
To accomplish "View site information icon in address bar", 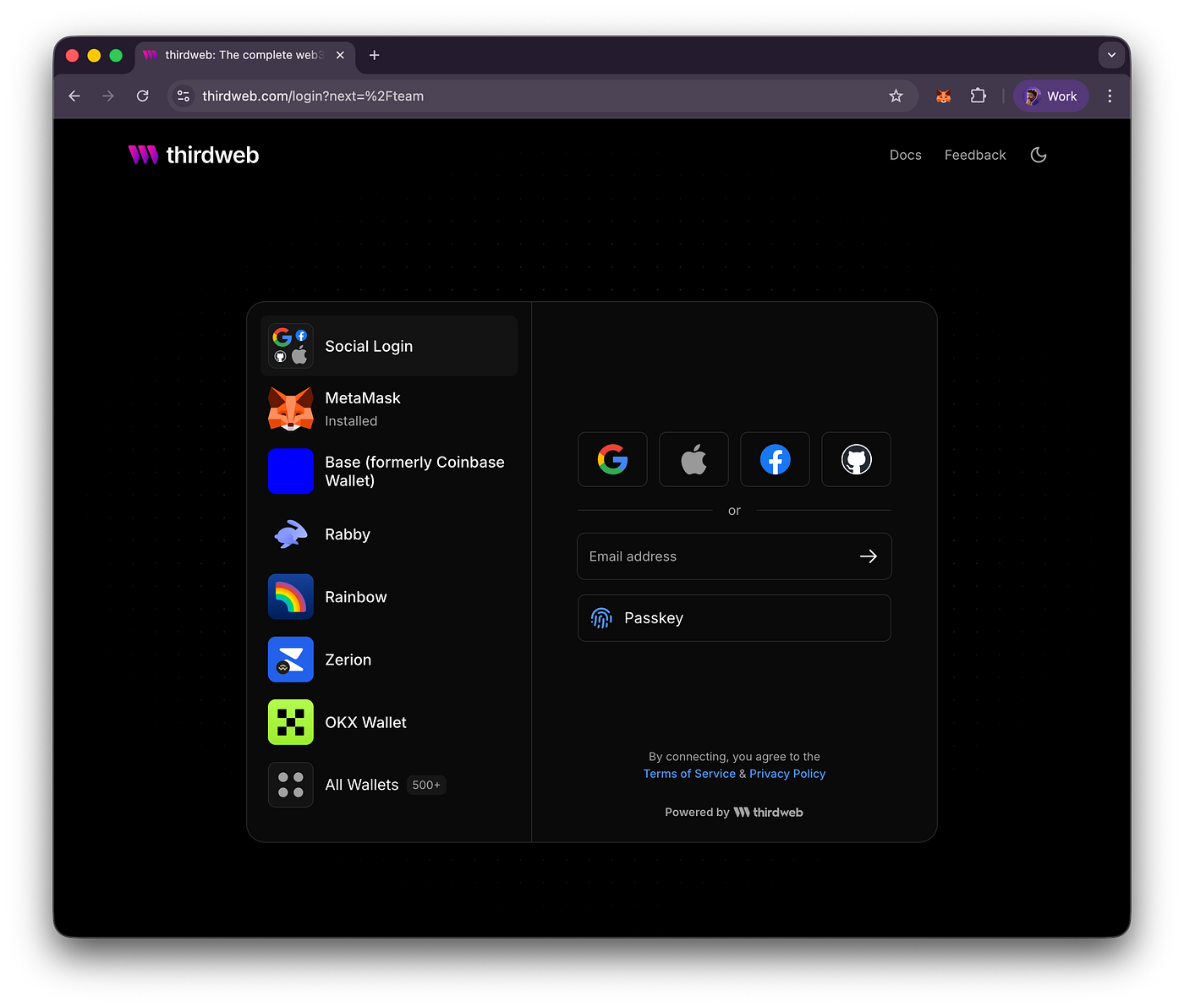I will click(184, 96).
